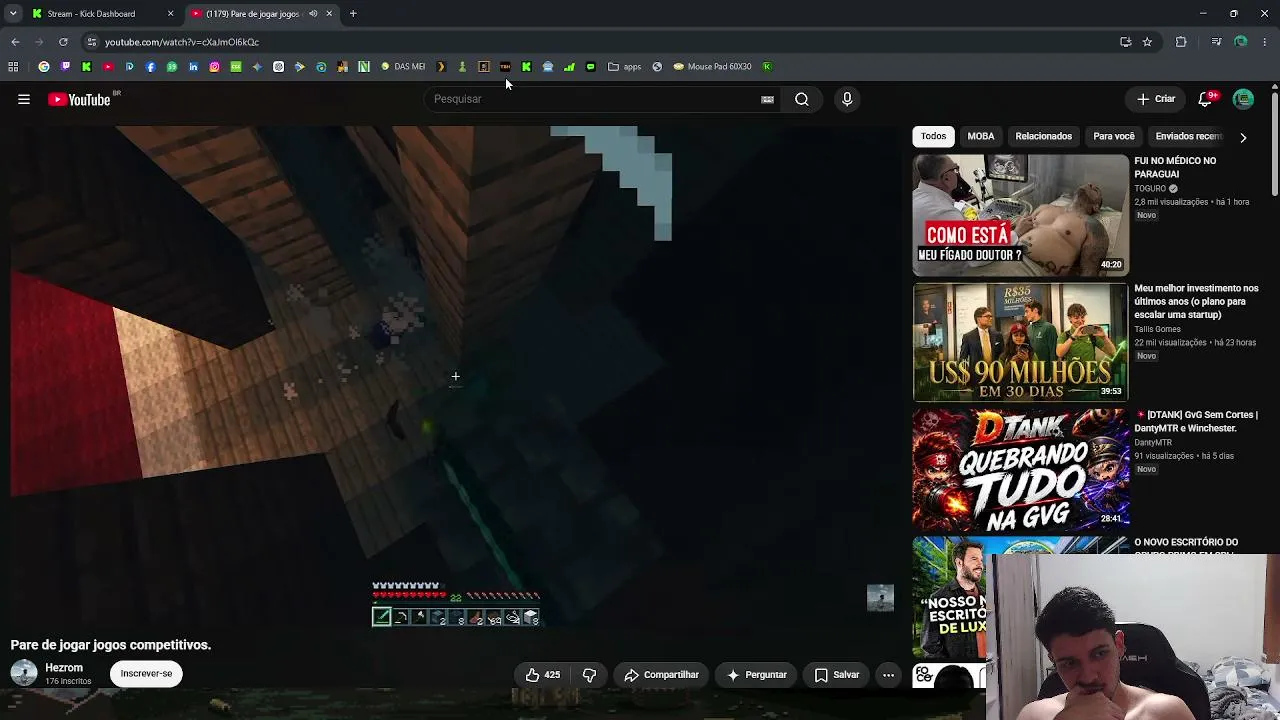Mute the YouTube tab via speaker icon
The width and height of the screenshot is (1280, 720).
[313, 14]
